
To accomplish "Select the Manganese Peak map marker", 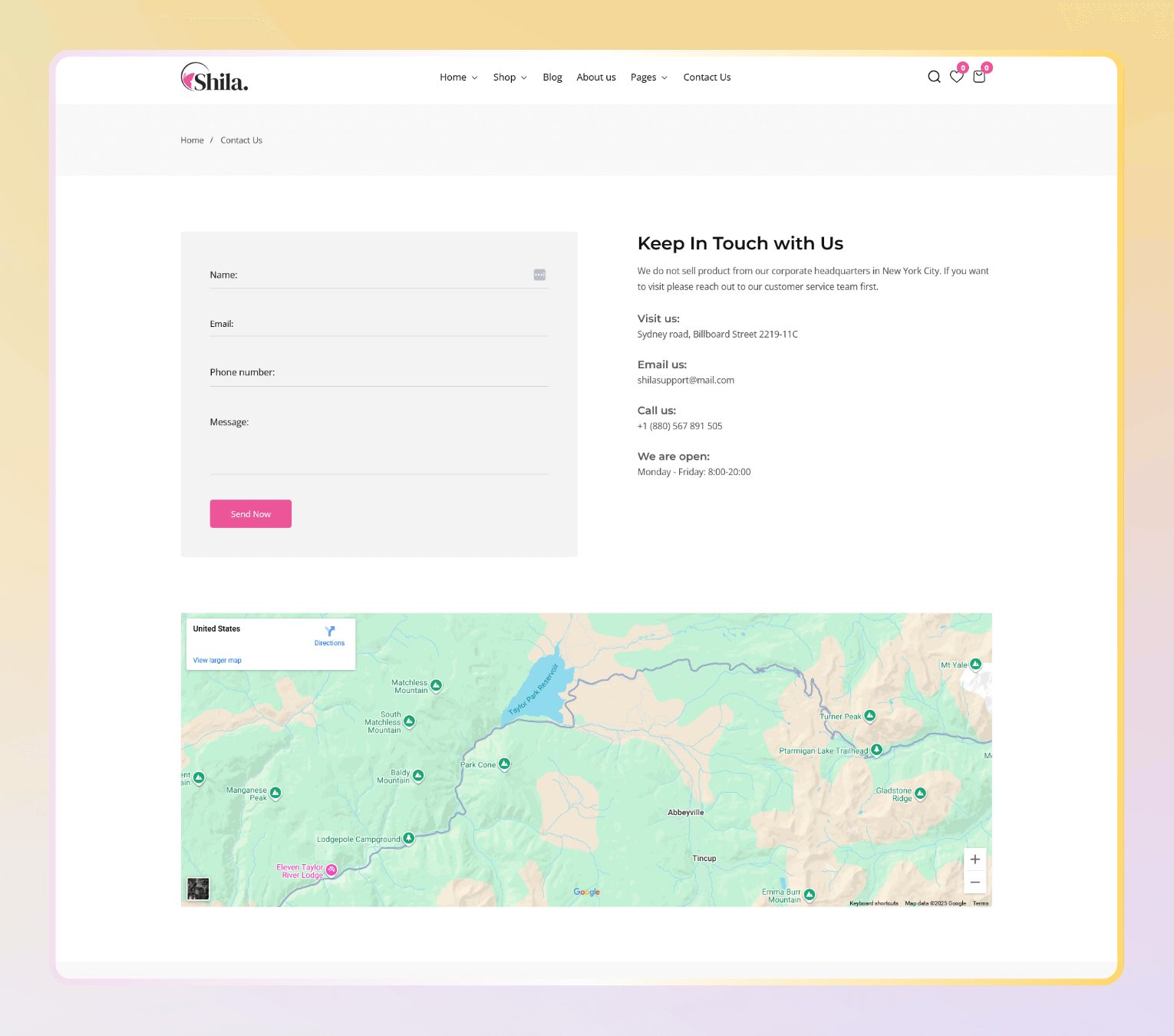I will 275,793.
